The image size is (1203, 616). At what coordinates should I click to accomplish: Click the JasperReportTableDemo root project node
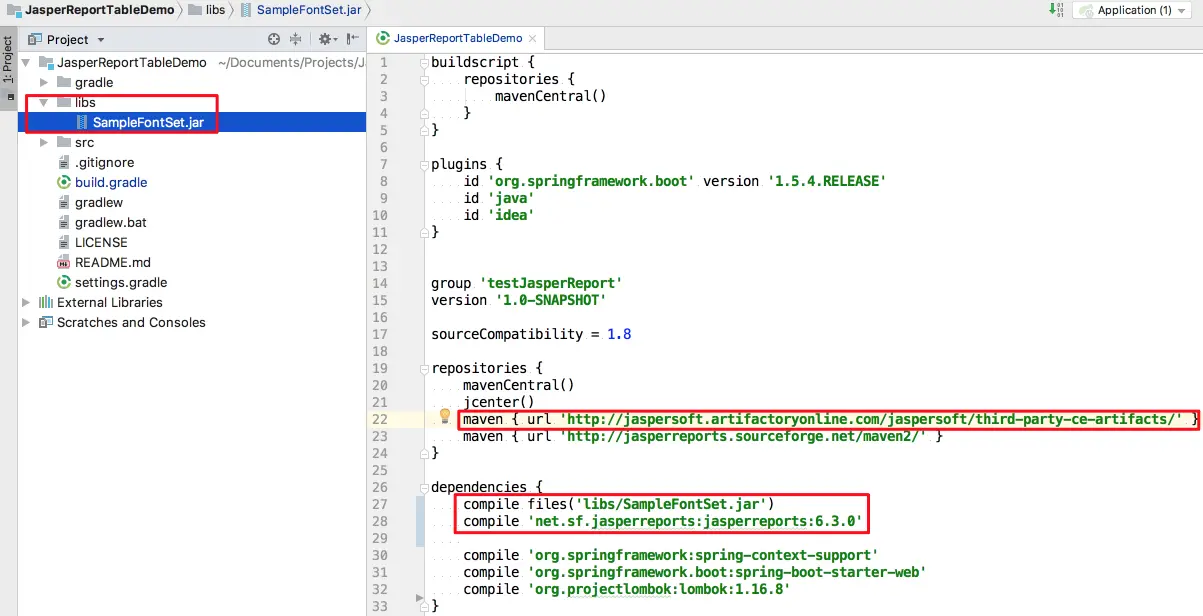coord(132,62)
